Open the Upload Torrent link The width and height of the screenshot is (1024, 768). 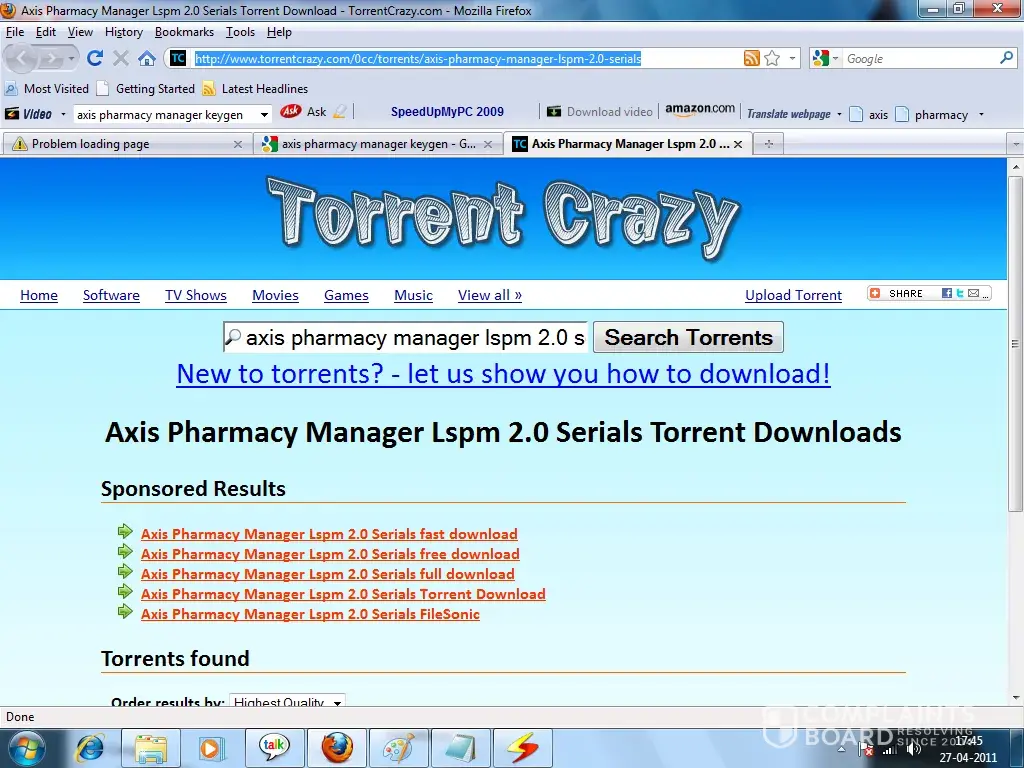point(793,295)
